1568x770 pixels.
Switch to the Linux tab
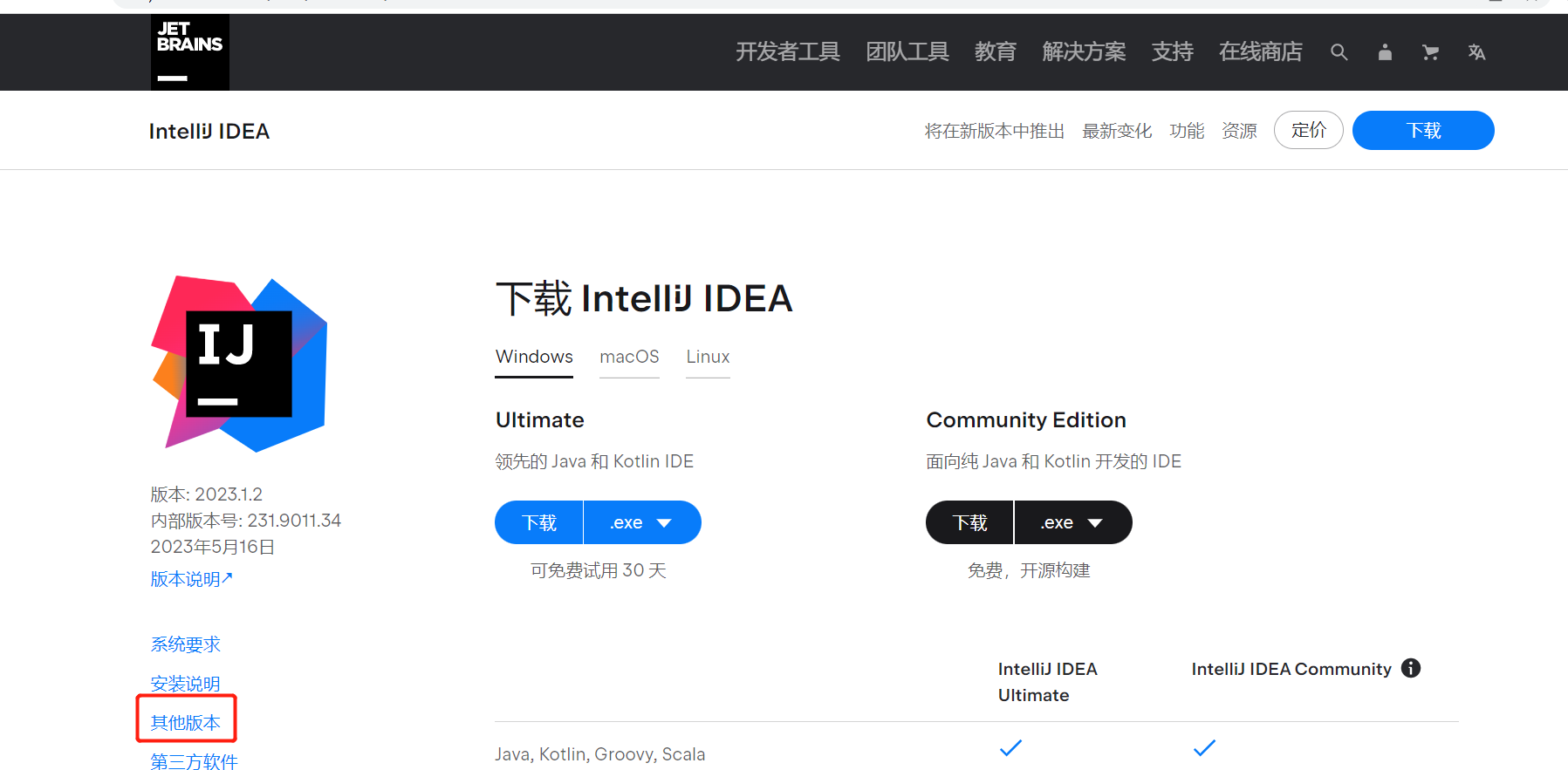coord(708,357)
